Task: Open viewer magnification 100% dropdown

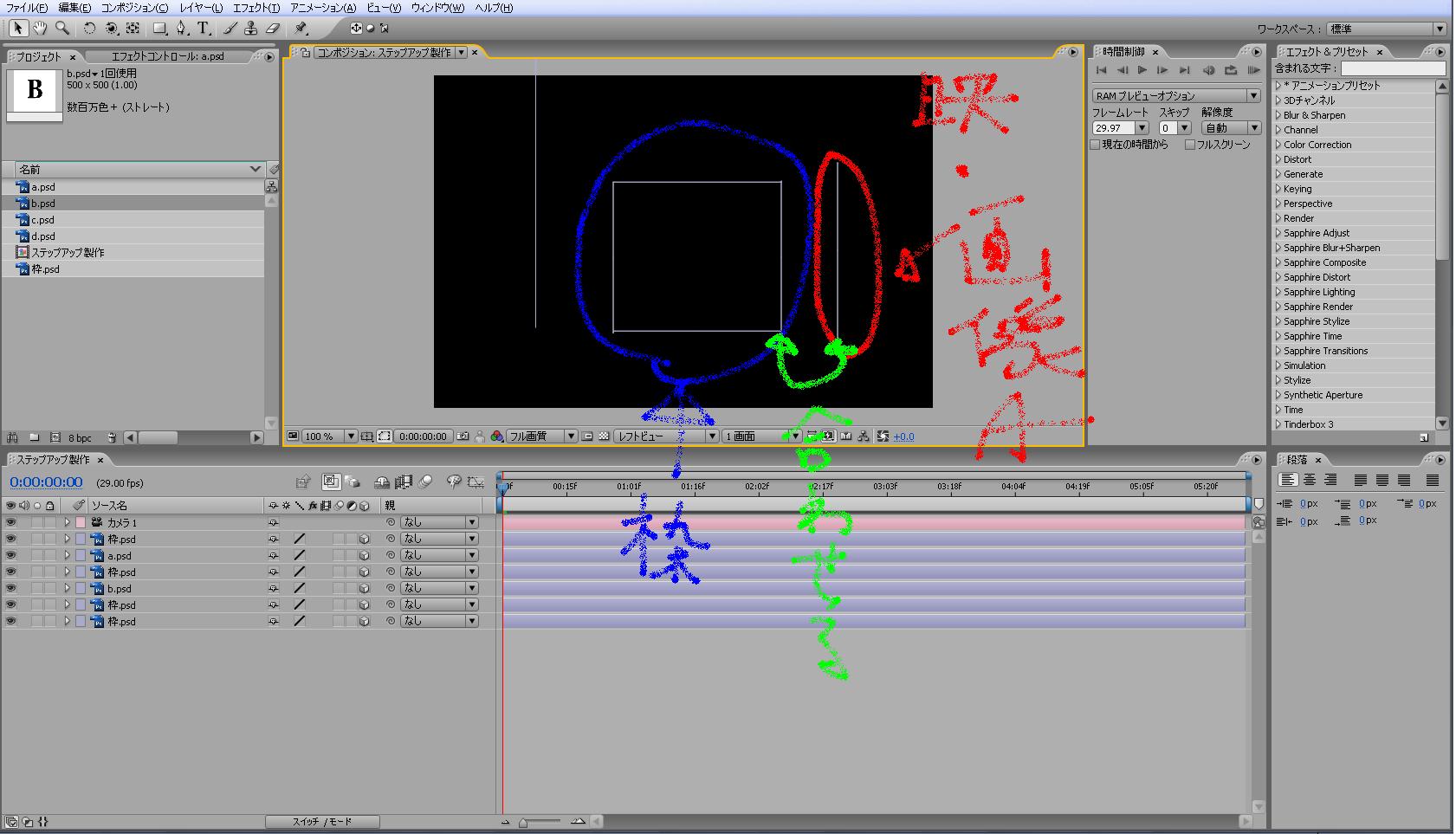Action: coord(328,436)
